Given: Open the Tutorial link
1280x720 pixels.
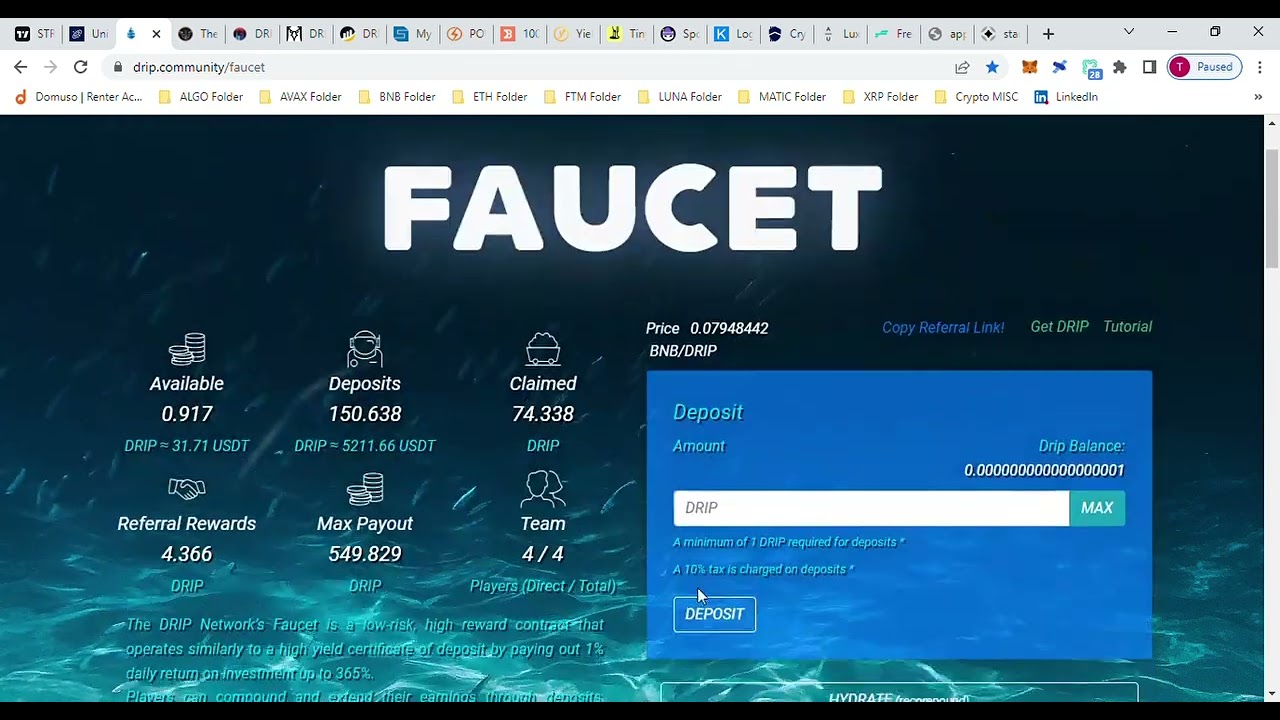Looking at the screenshot, I should 1127,327.
